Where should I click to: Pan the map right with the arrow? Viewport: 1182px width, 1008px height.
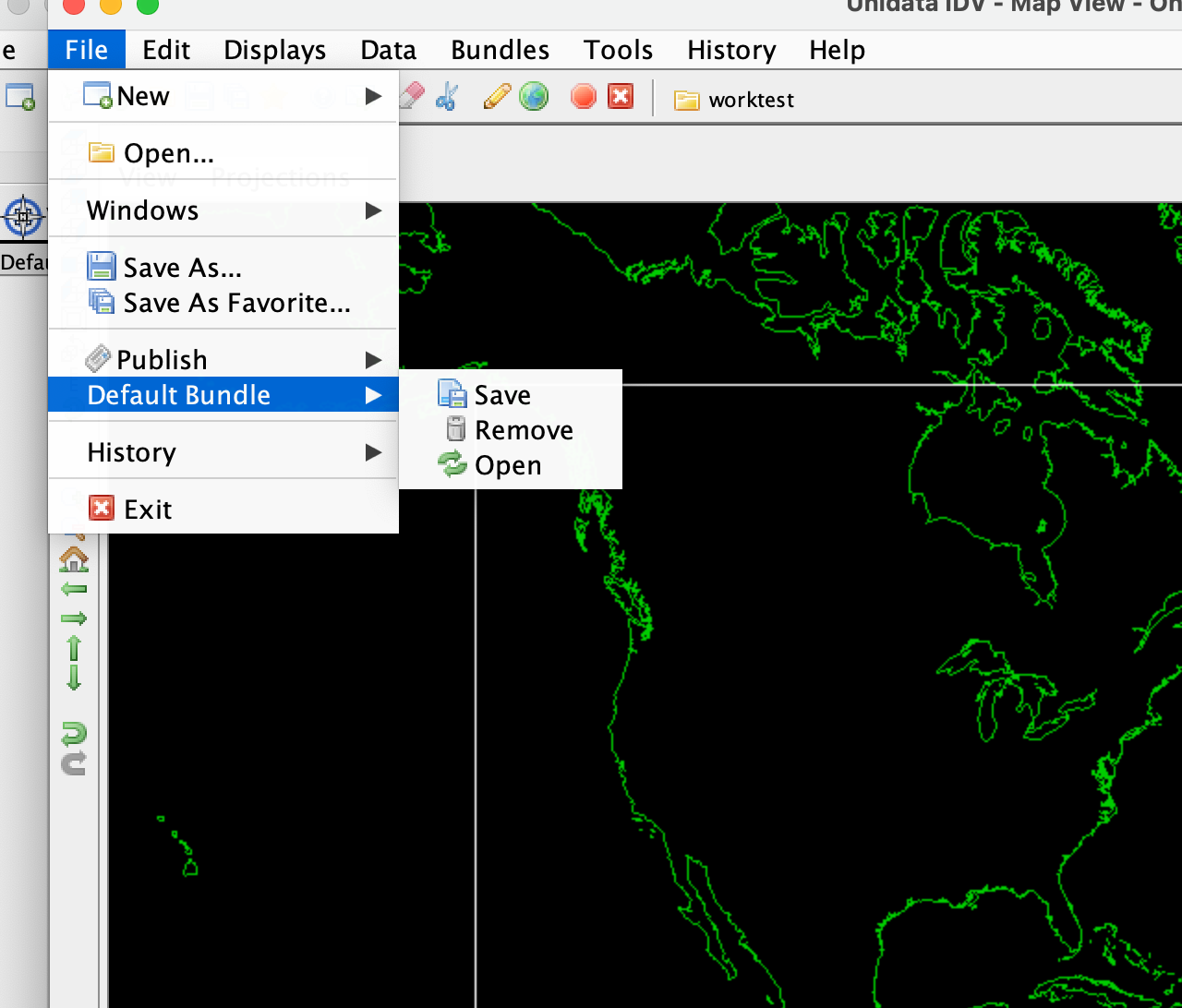[x=74, y=618]
